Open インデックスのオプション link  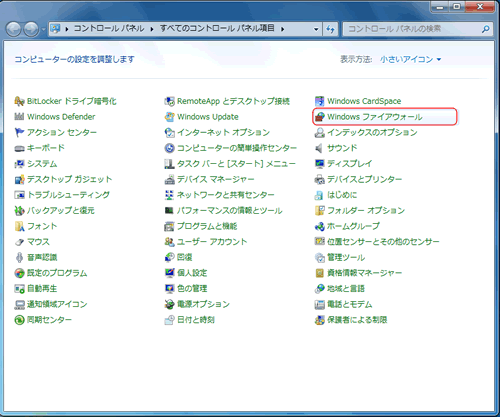point(372,132)
